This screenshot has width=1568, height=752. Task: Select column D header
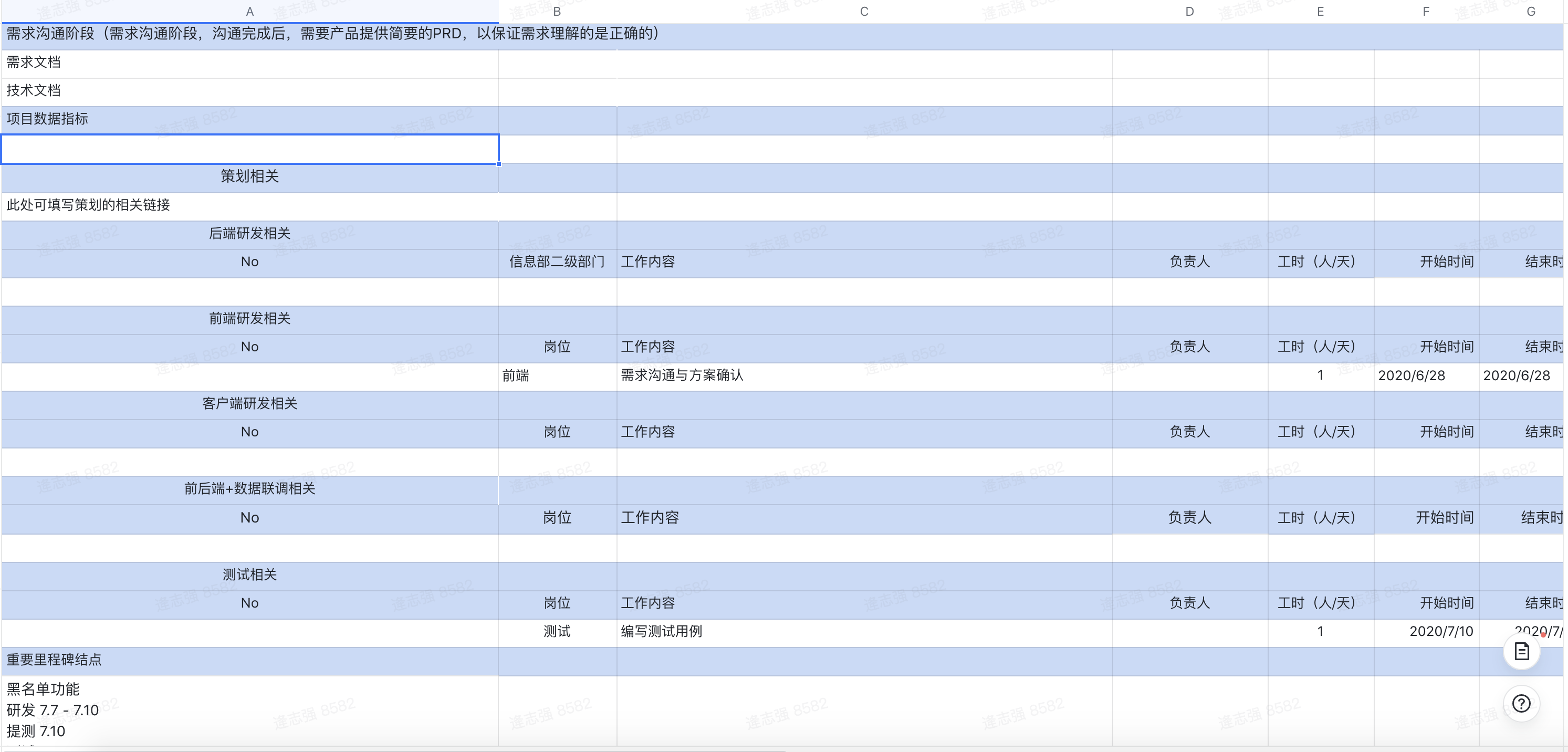[x=1189, y=12]
